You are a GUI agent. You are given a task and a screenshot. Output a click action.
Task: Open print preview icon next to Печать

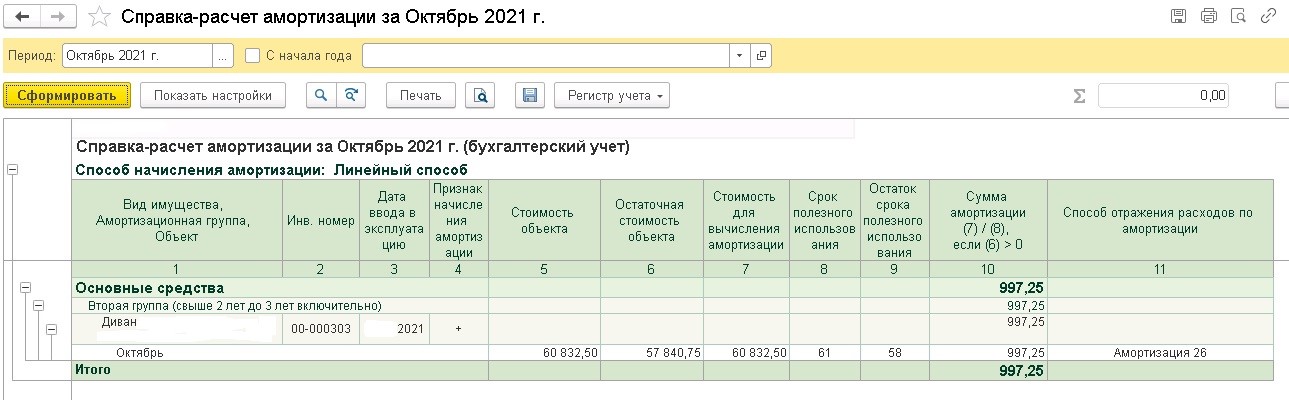click(x=481, y=95)
